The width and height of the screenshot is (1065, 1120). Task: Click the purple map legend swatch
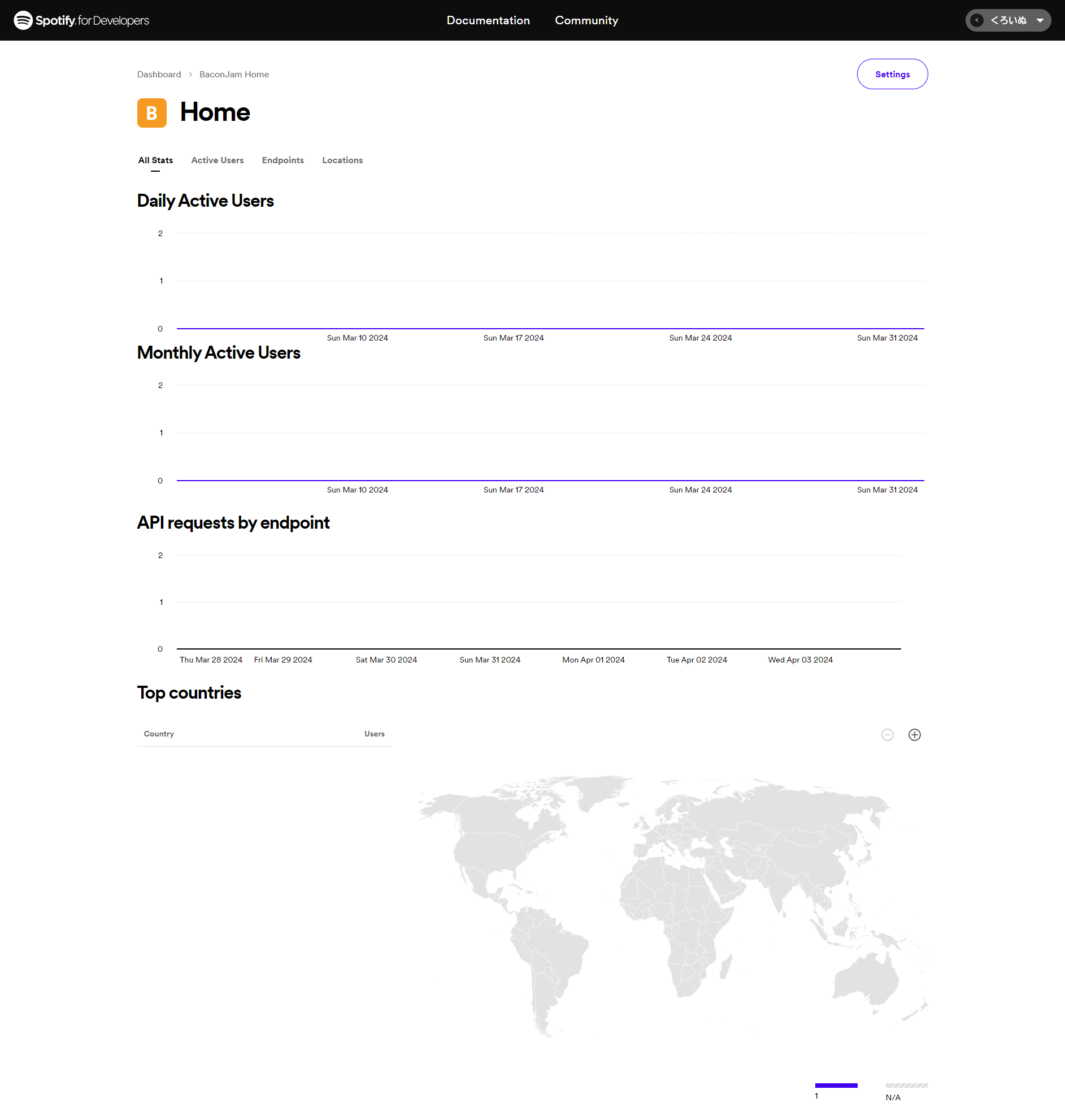pos(836,1086)
